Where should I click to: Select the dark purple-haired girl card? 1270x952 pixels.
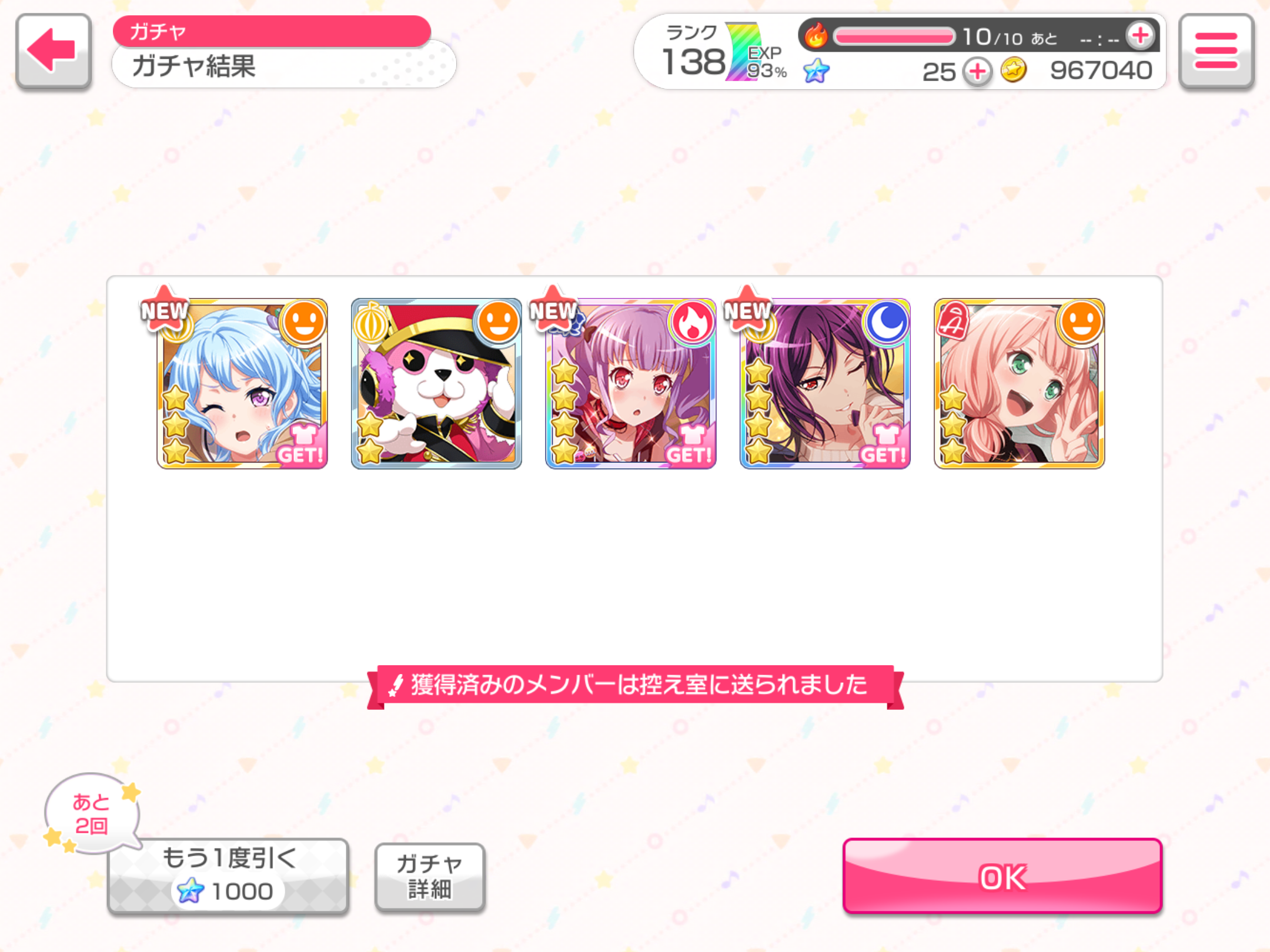coord(825,384)
